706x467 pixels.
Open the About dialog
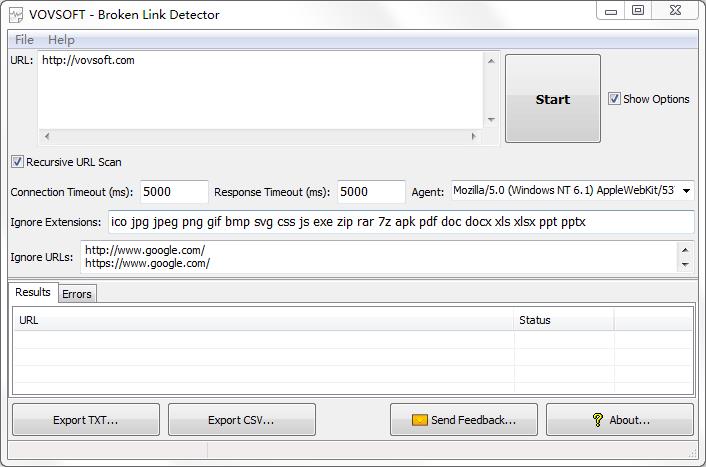pos(620,420)
